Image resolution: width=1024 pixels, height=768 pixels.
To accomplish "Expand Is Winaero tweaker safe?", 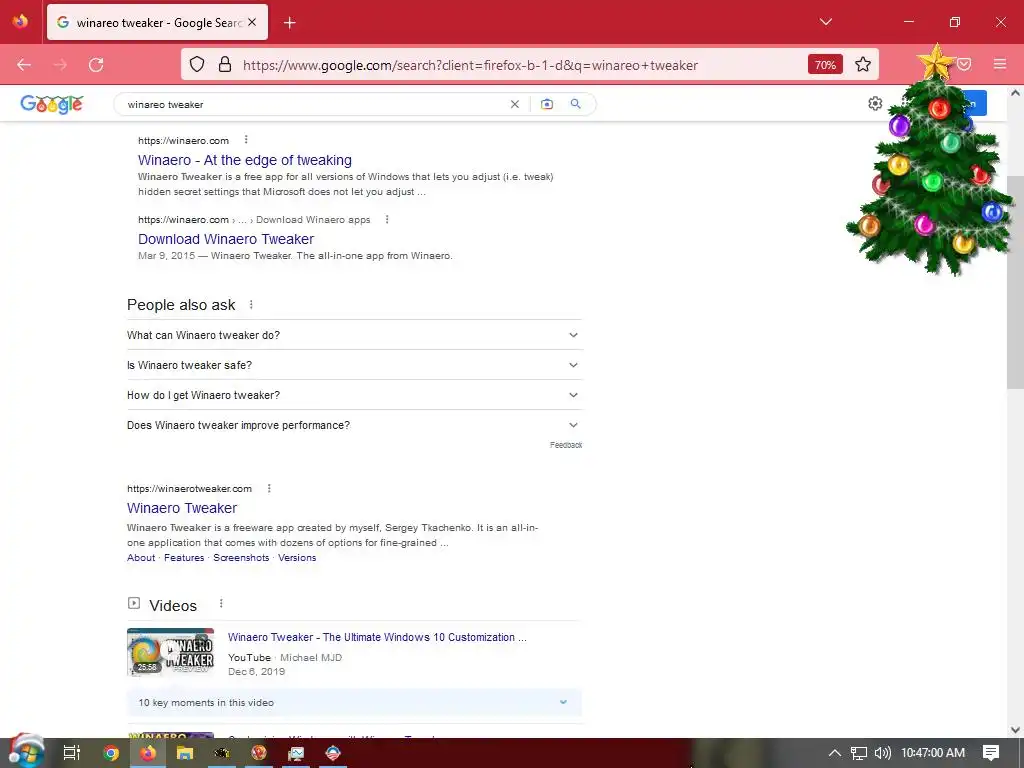I will 355,365.
